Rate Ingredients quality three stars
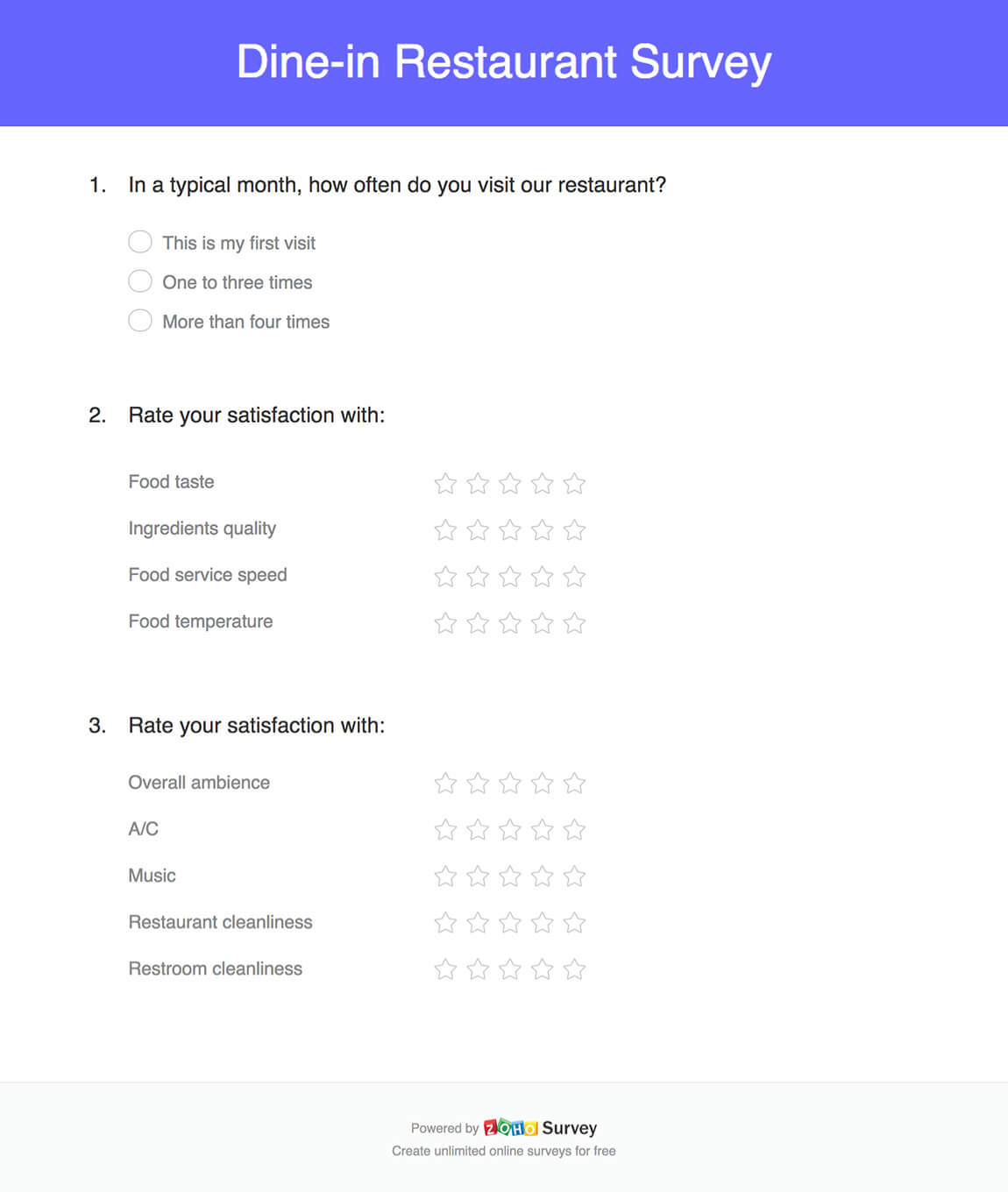1008x1192 pixels. tap(510, 529)
